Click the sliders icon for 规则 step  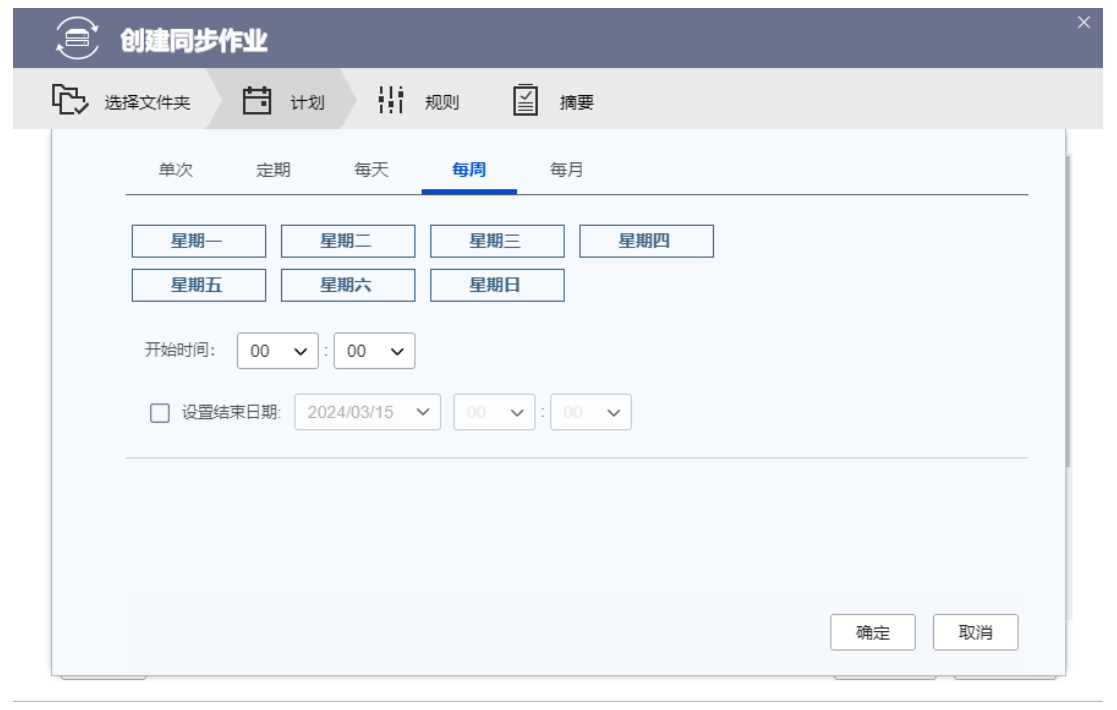point(390,100)
